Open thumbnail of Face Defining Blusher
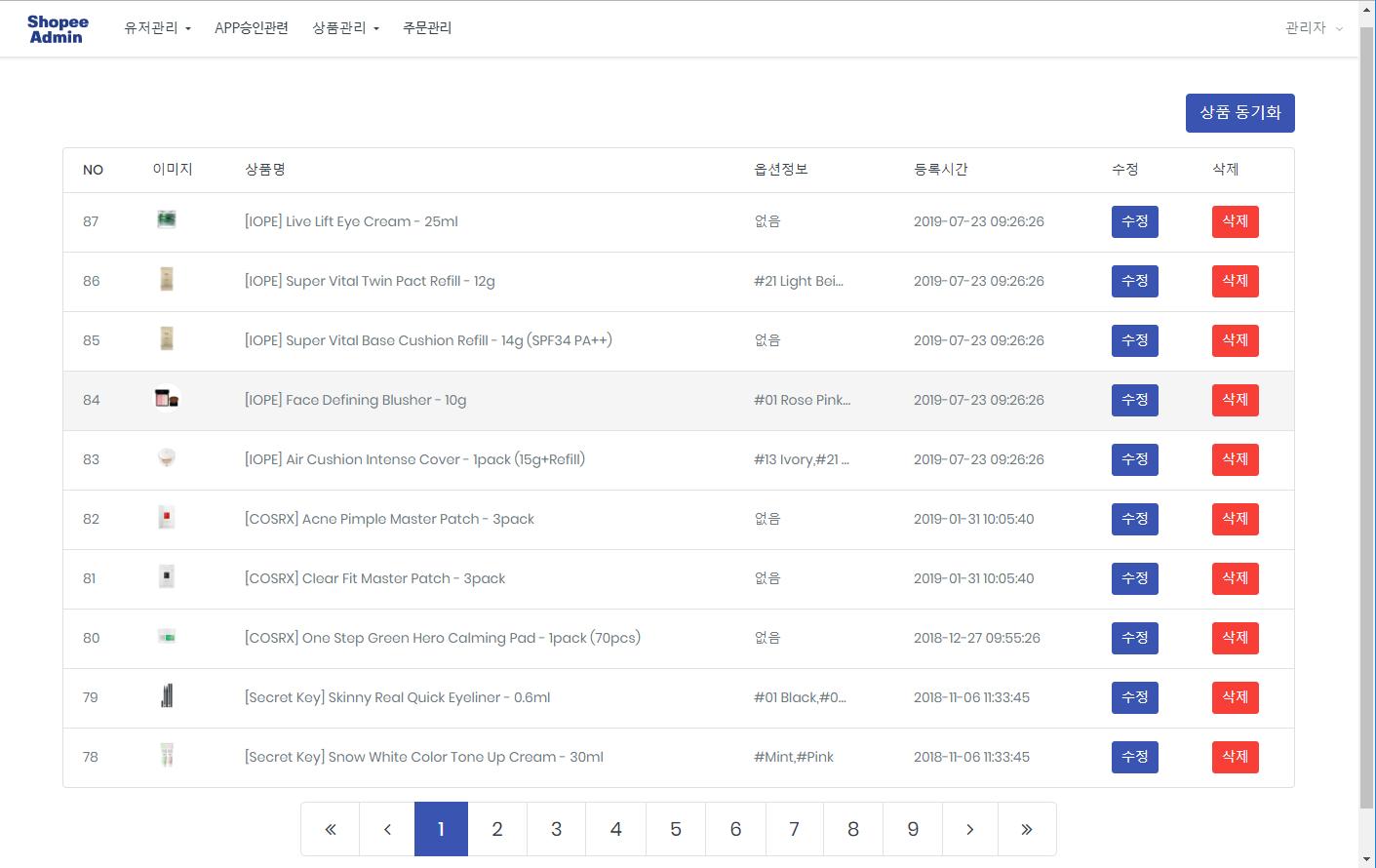The height and width of the screenshot is (868, 1376). click(x=167, y=399)
